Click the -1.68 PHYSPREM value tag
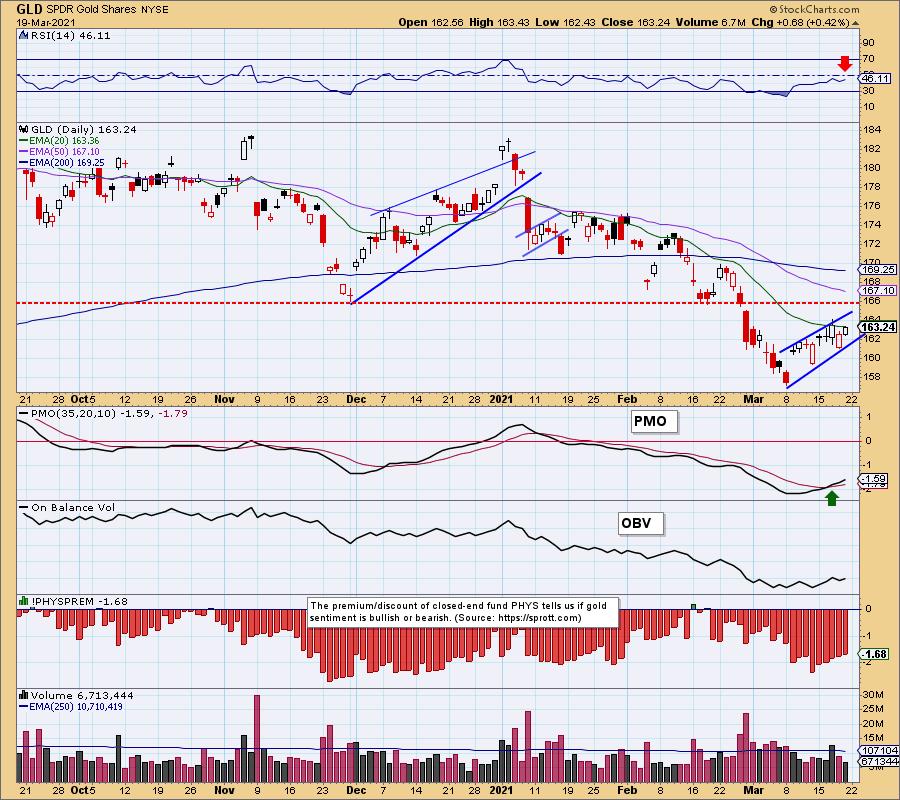 point(875,654)
